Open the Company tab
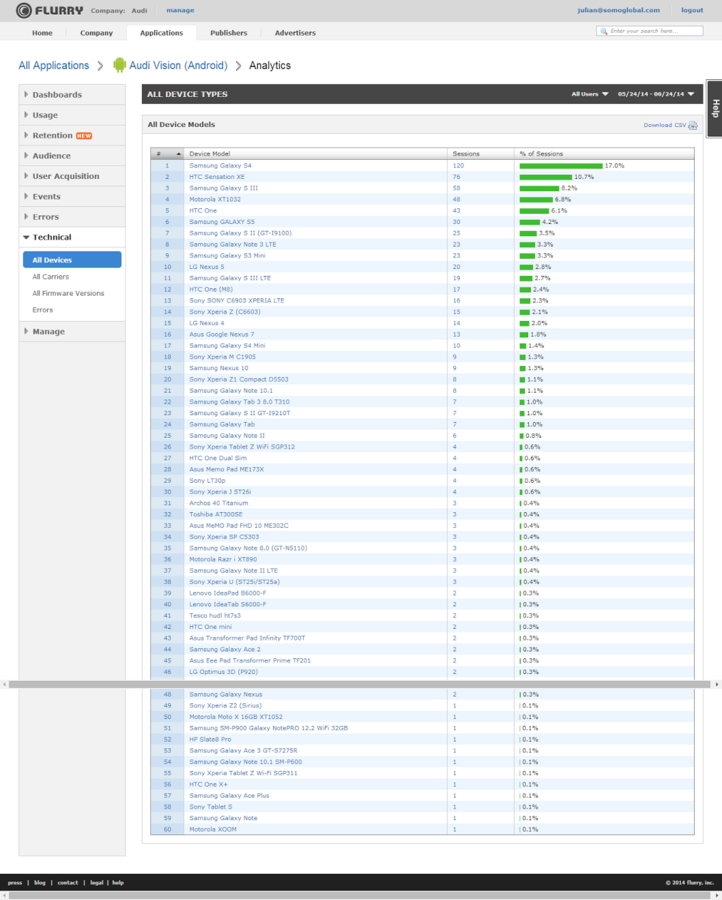The height and width of the screenshot is (900, 722). point(96,33)
